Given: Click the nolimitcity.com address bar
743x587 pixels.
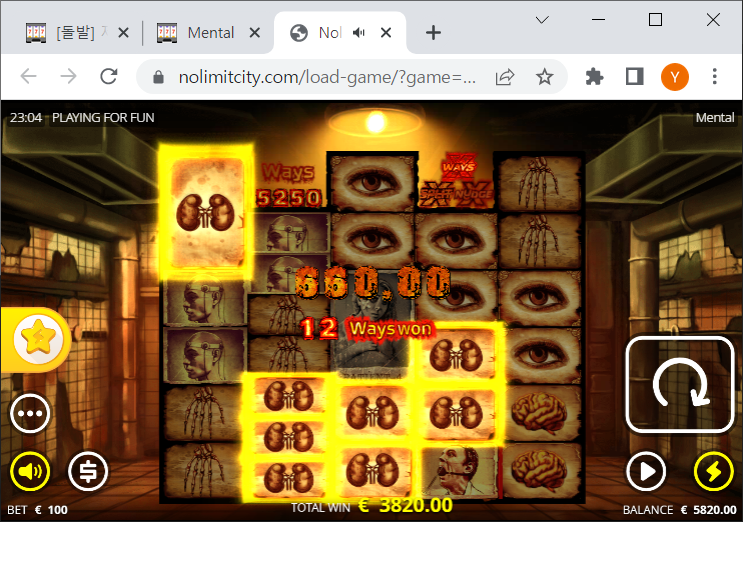Looking at the screenshot, I should coord(327,77).
